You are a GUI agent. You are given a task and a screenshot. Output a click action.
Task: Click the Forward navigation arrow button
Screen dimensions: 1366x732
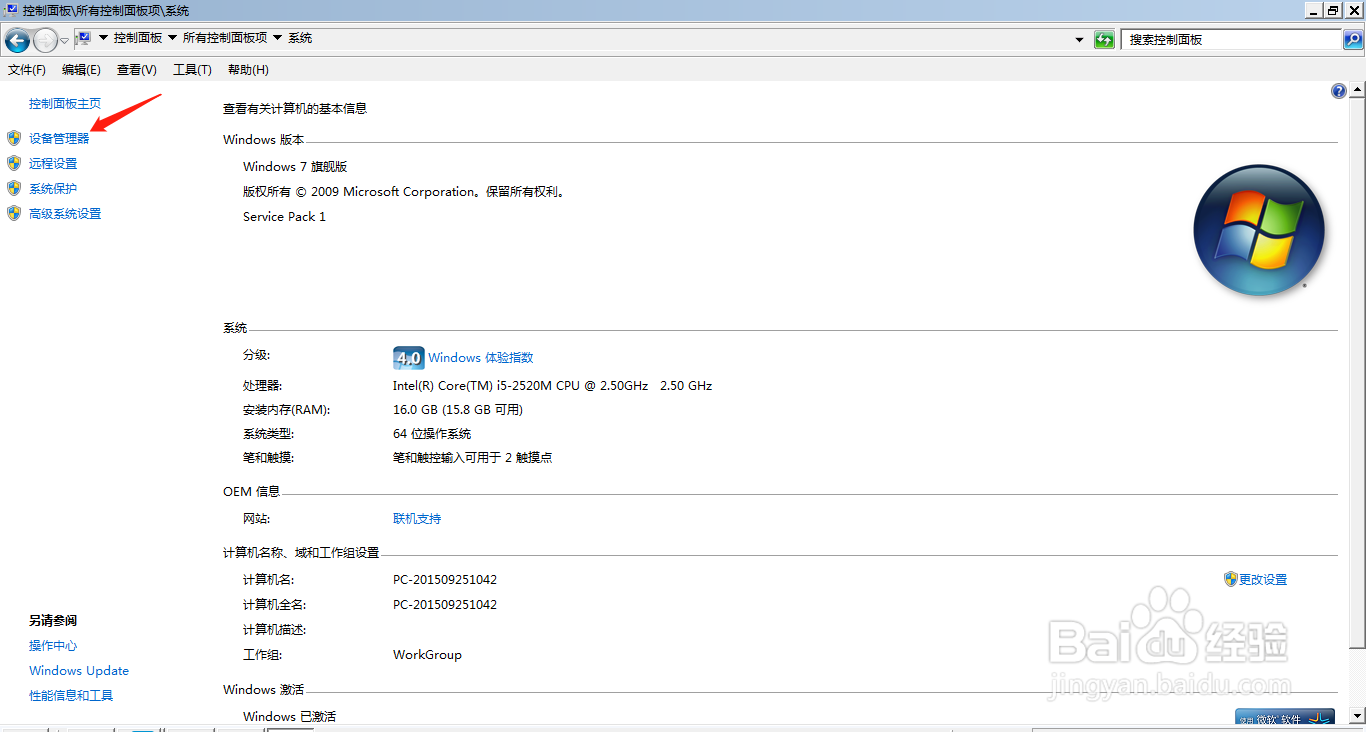[x=46, y=40]
